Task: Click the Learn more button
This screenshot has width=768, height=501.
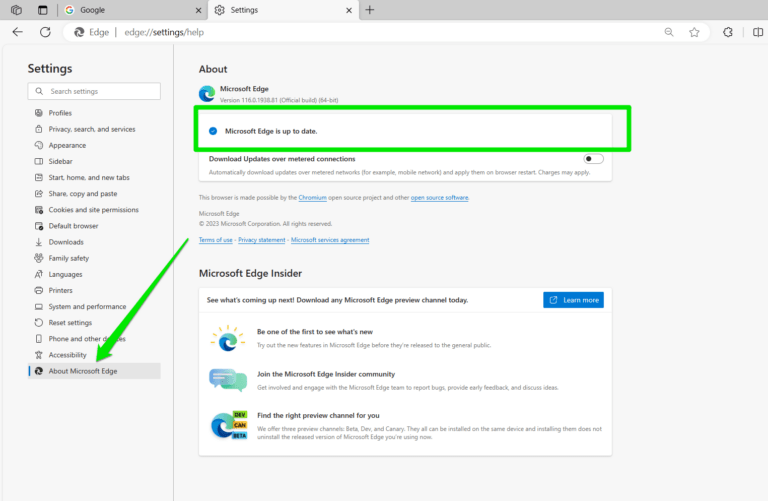Action: pyautogui.click(x=573, y=300)
